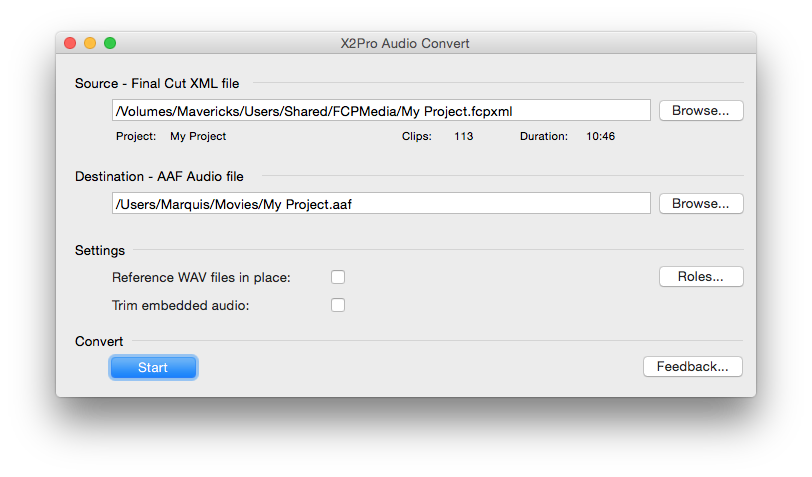Enable Reference WAV files in place checkbox

click(x=338, y=277)
